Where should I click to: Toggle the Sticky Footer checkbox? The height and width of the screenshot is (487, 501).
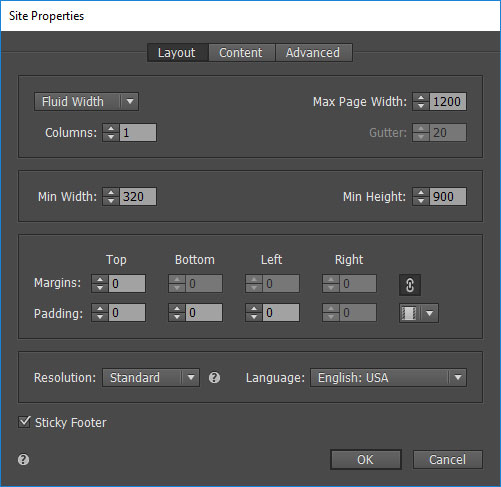(x=24, y=422)
